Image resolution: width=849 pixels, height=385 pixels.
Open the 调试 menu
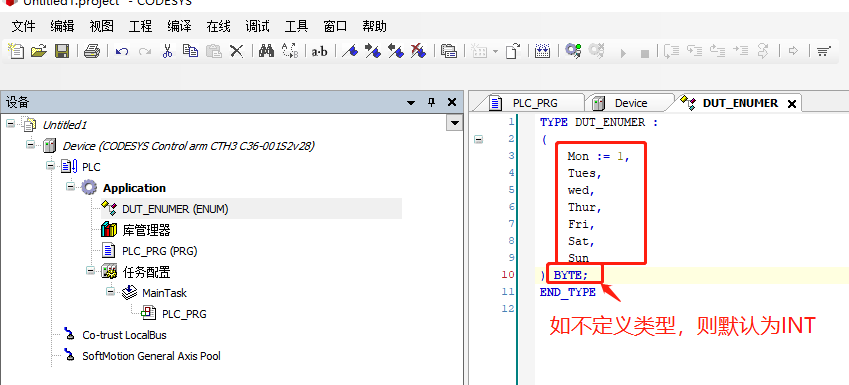pyautogui.click(x=257, y=27)
